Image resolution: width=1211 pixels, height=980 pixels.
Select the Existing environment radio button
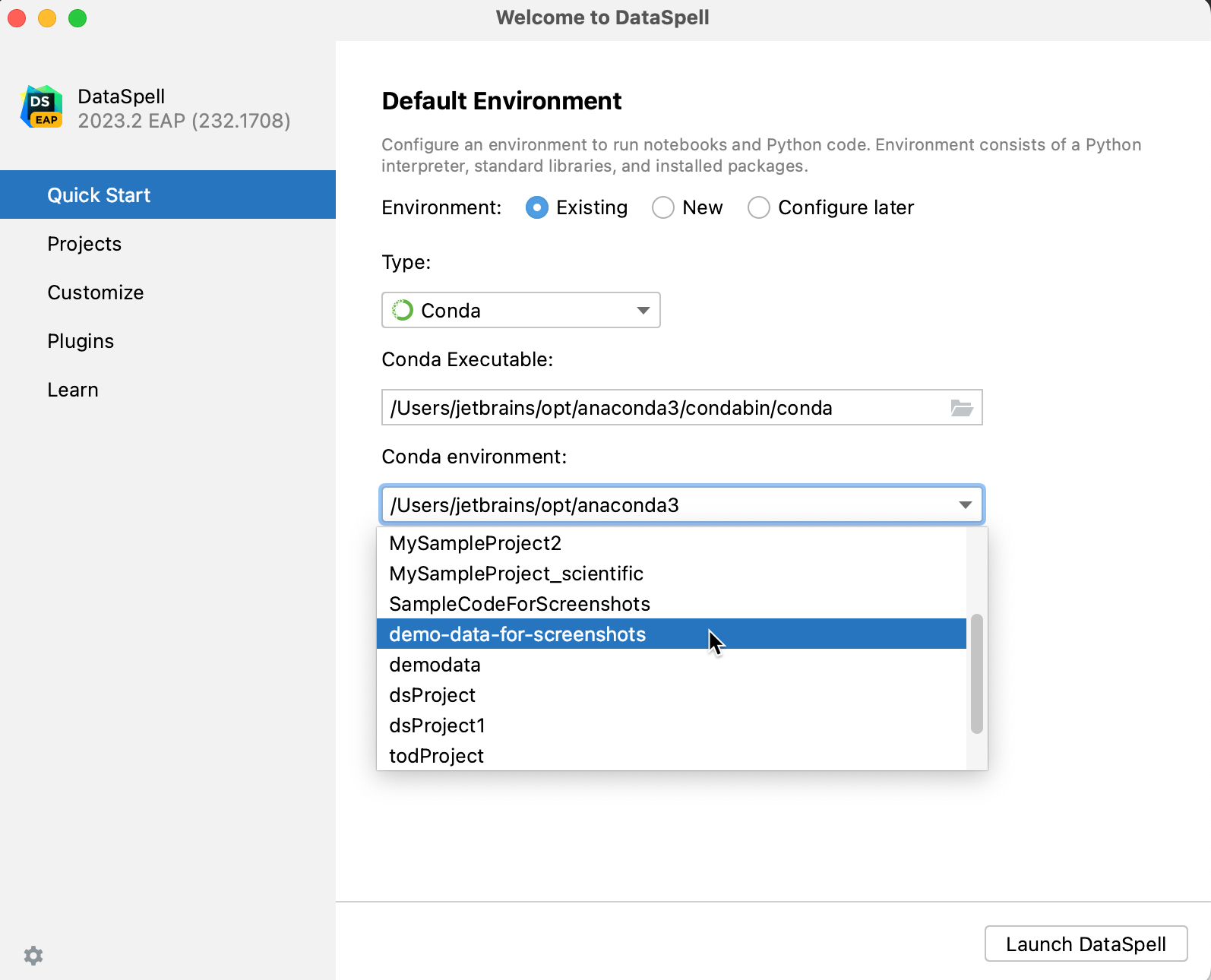pos(537,207)
